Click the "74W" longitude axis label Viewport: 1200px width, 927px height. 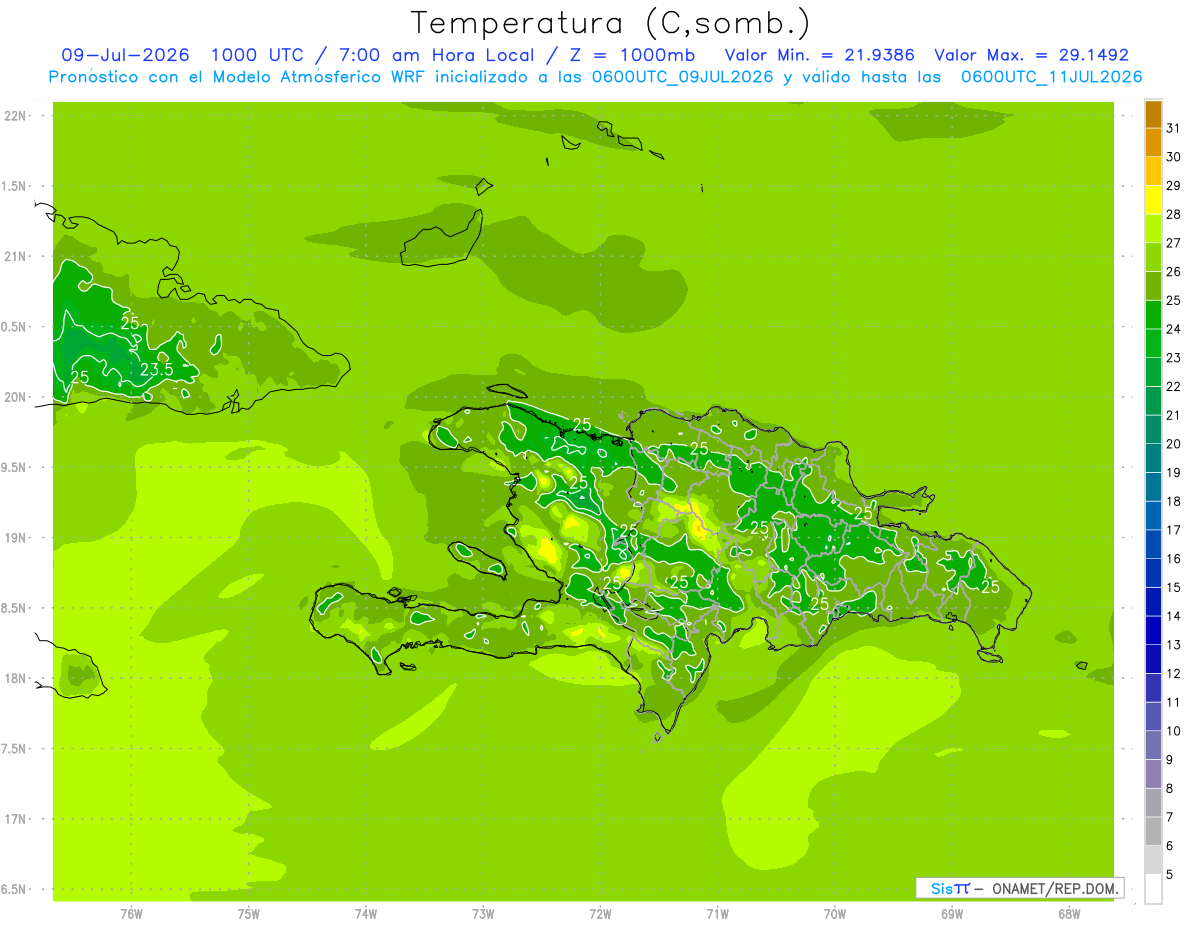[x=366, y=914]
